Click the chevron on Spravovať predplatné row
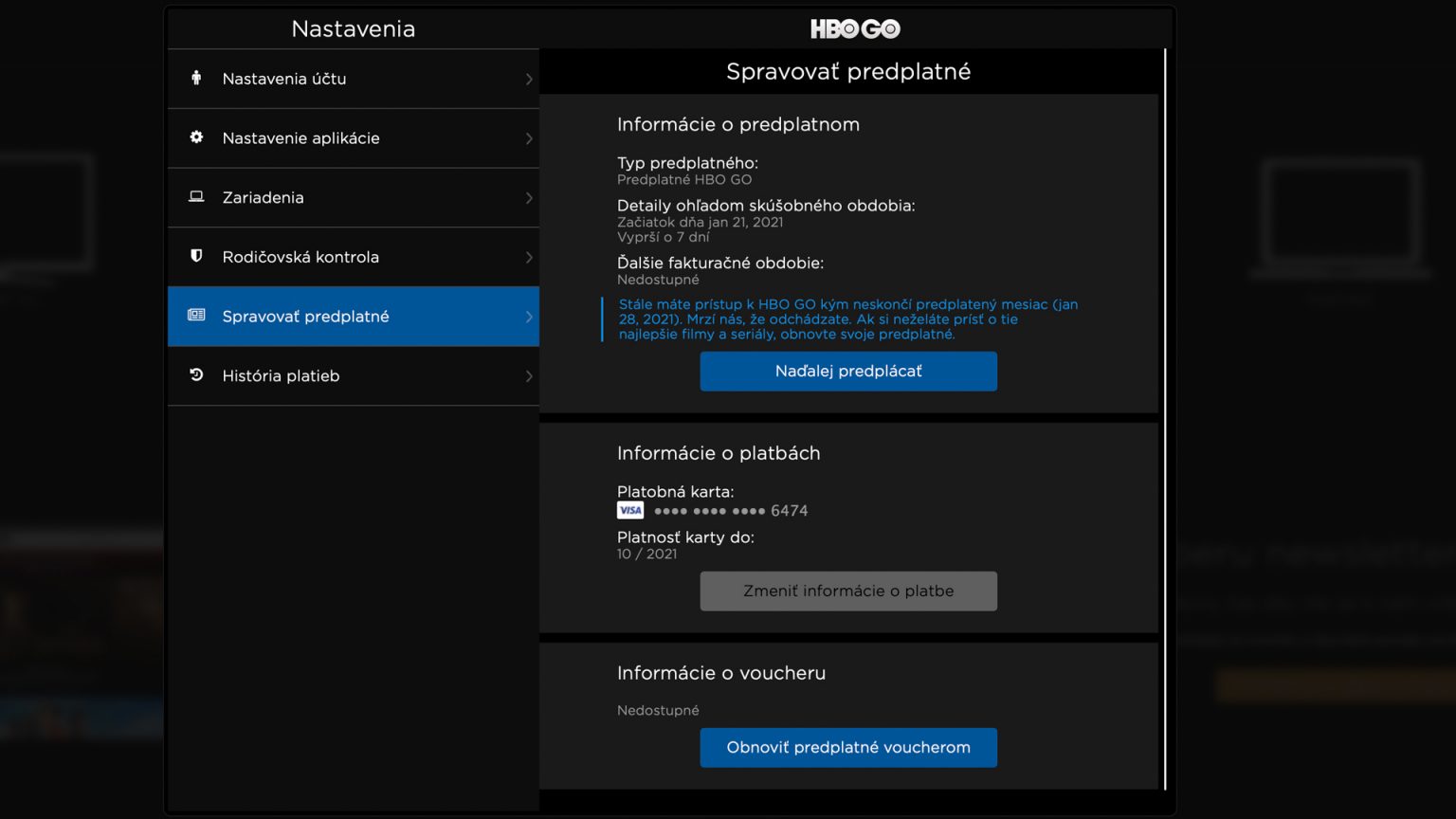Screen dimensions: 1456x819 529,317
